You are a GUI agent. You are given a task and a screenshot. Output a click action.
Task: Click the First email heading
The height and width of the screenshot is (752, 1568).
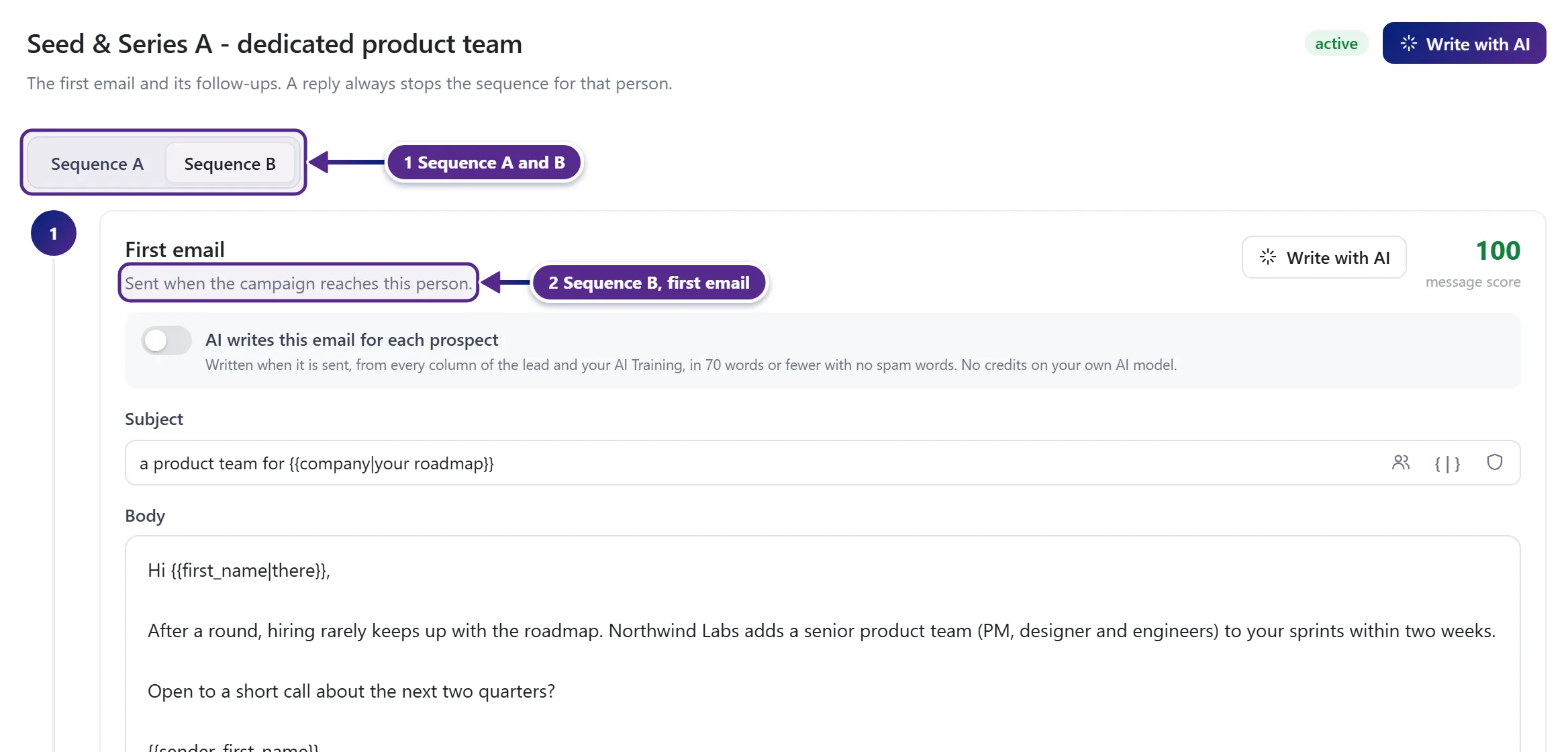click(x=175, y=250)
